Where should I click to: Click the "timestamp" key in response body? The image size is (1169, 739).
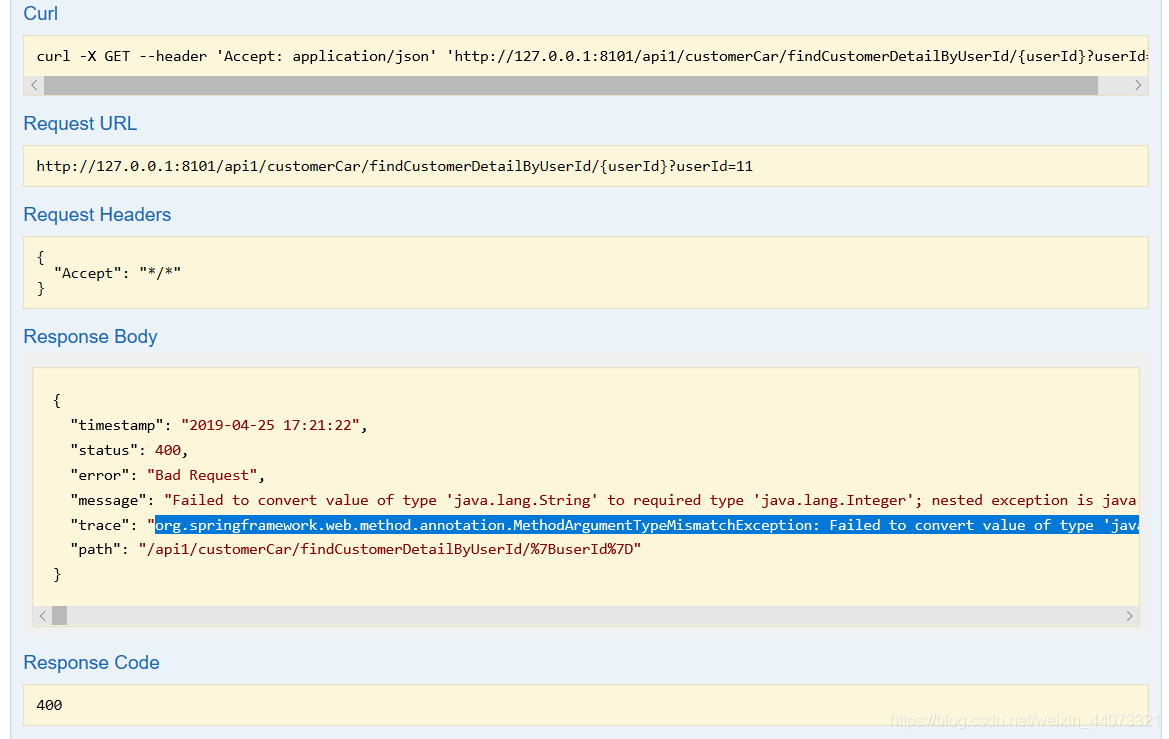[117, 425]
